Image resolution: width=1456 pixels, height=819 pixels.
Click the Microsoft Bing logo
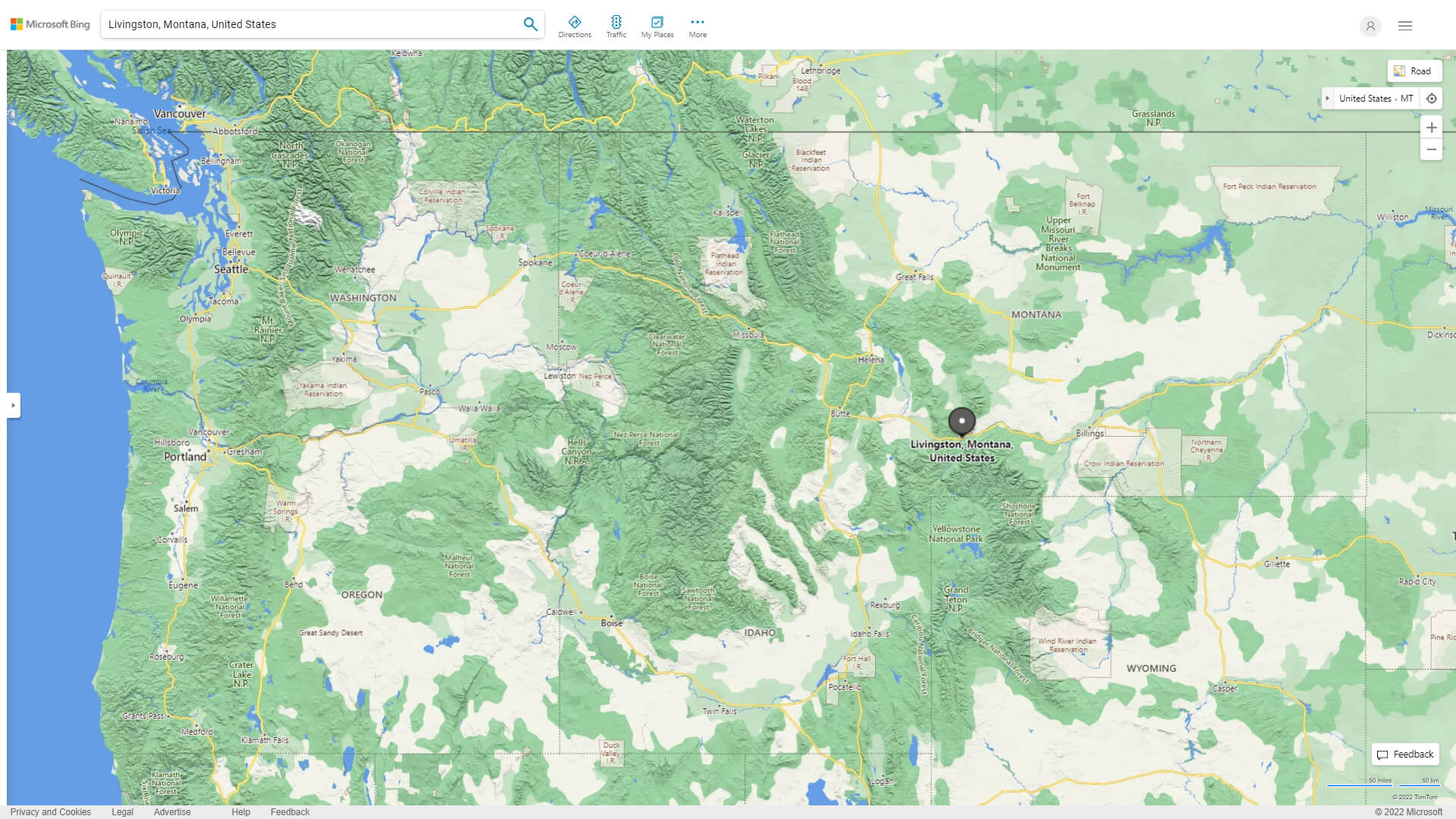pos(49,24)
